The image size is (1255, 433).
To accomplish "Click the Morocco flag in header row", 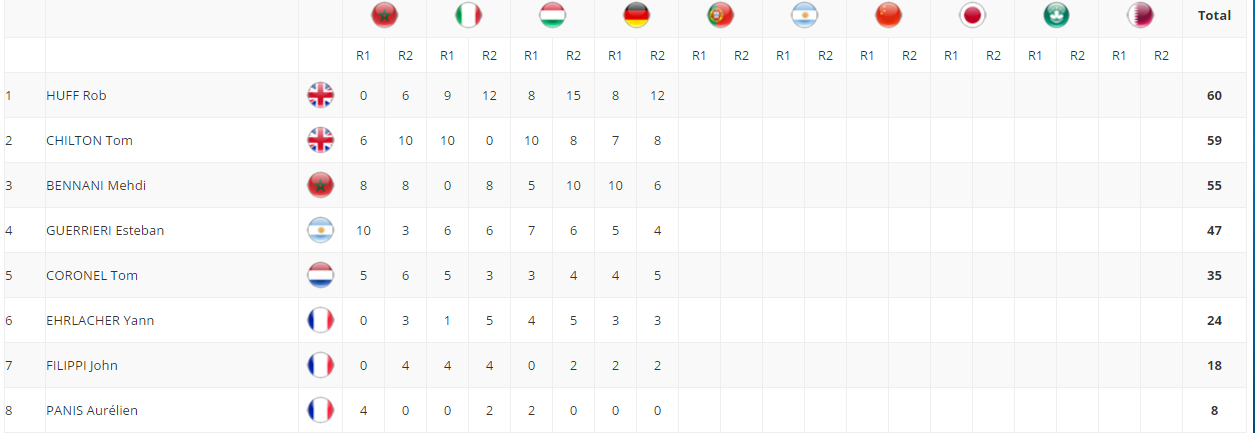I will [384, 15].
